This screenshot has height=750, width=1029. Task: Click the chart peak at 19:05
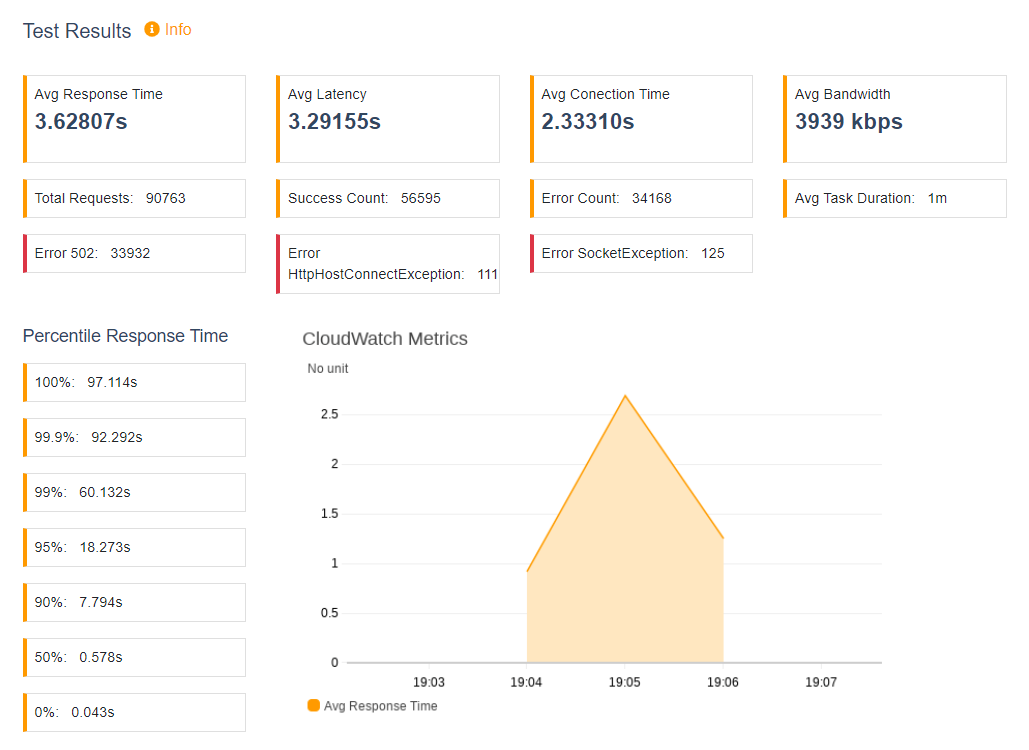click(x=625, y=396)
